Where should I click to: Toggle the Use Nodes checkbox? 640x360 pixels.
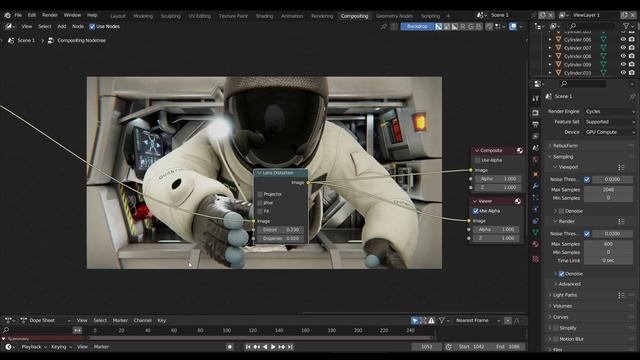click(92, 27)
